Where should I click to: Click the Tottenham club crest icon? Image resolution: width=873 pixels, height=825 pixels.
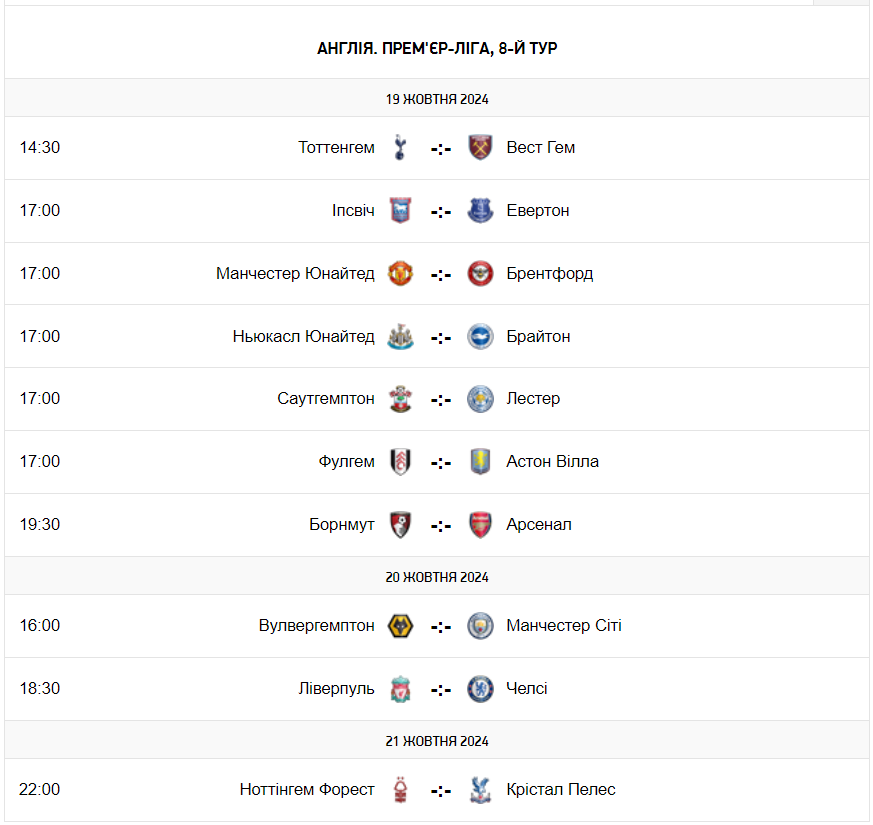(400, 147)
